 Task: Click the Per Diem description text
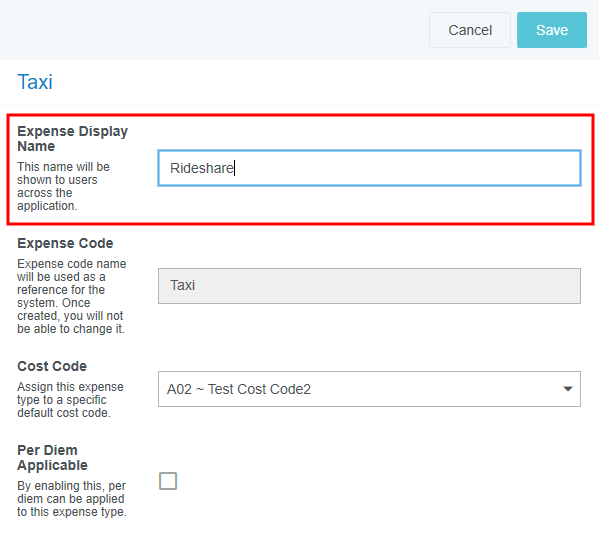coord(72,499)
